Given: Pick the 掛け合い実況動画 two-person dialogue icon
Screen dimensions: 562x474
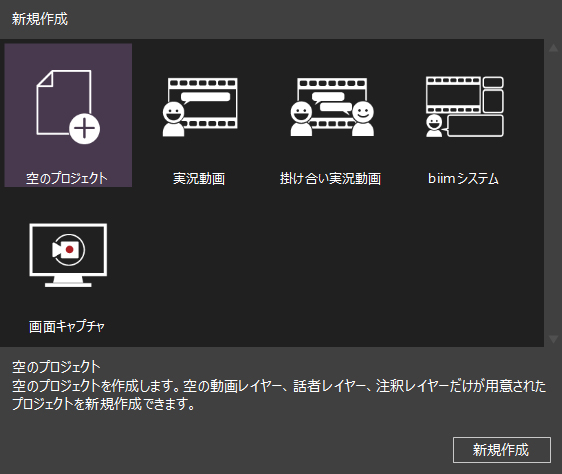Looking at the screenshot, I should tap(332, 107).
